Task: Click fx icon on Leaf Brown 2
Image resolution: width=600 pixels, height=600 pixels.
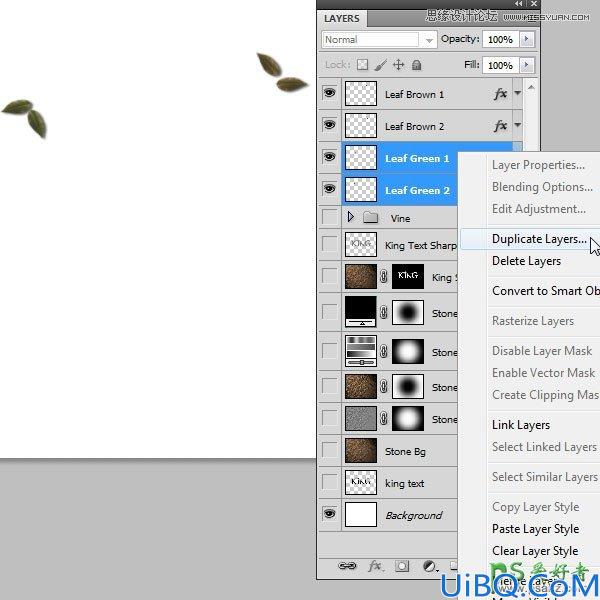Action: [x=501, y=126]
